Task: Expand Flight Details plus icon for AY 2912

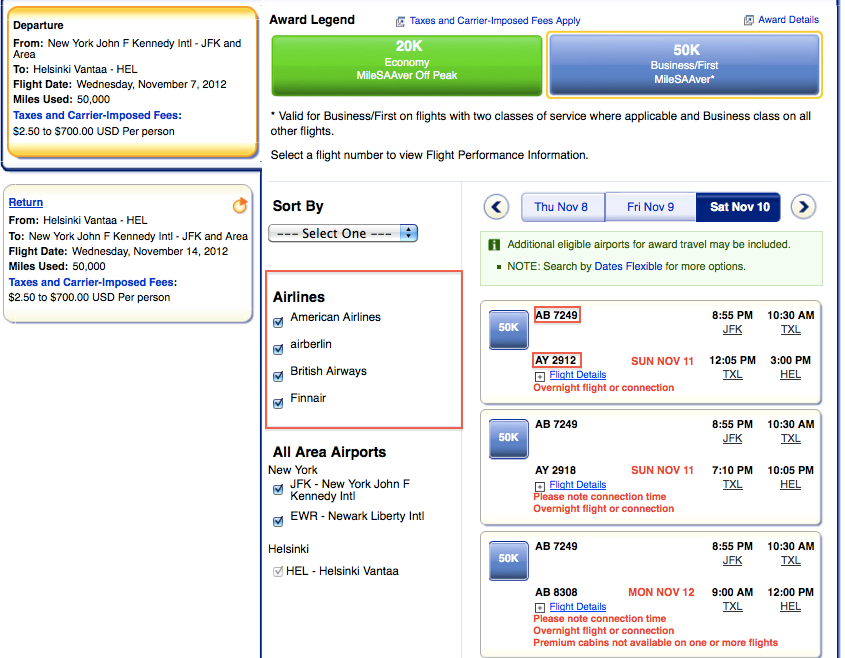Action: pos(539,376)
